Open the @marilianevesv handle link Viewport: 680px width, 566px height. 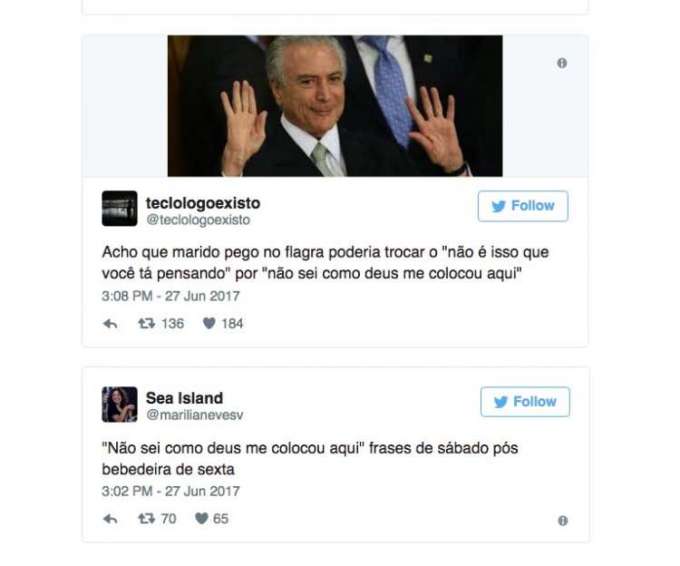[195, 415]
